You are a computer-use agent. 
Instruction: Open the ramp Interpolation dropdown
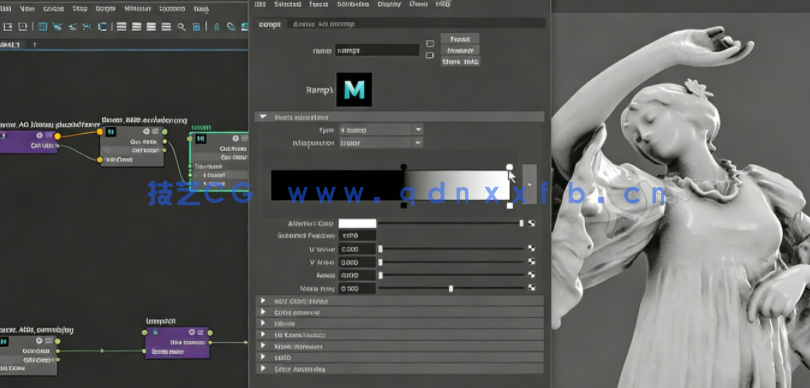coord(418,143)
